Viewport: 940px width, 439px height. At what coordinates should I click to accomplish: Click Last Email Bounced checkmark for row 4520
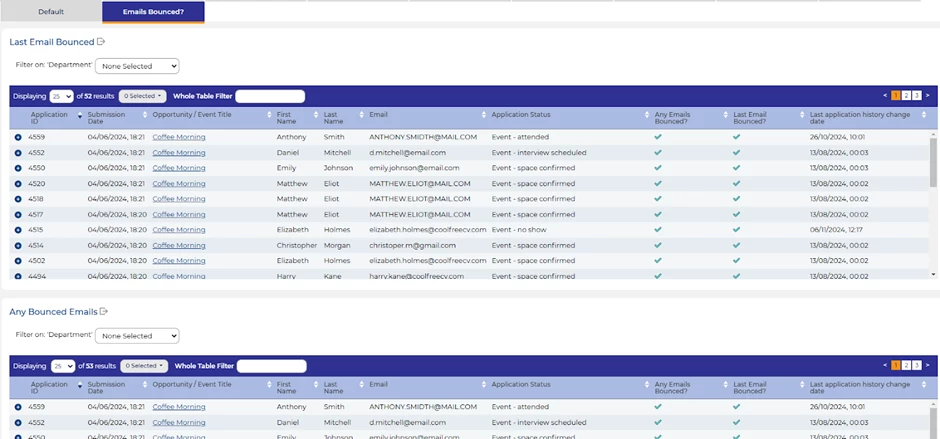736,184
